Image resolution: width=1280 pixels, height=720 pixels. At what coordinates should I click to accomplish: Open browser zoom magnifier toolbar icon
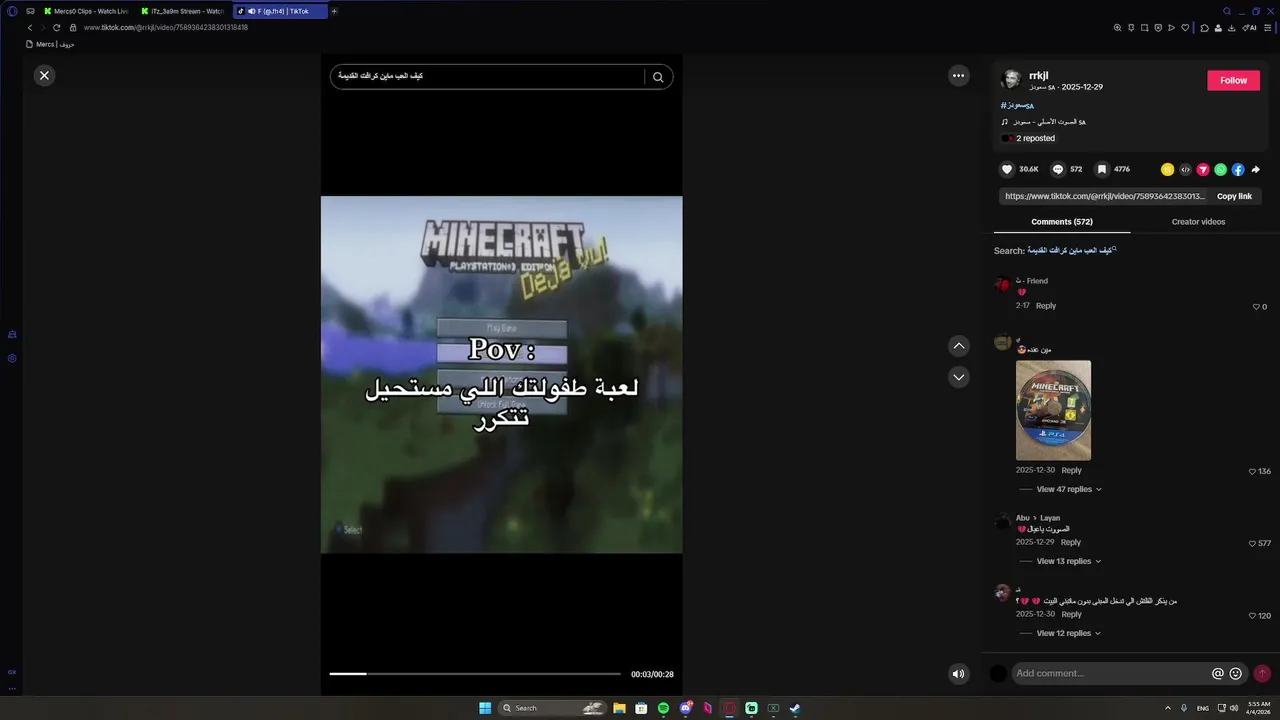click(x=1117, y=27)
